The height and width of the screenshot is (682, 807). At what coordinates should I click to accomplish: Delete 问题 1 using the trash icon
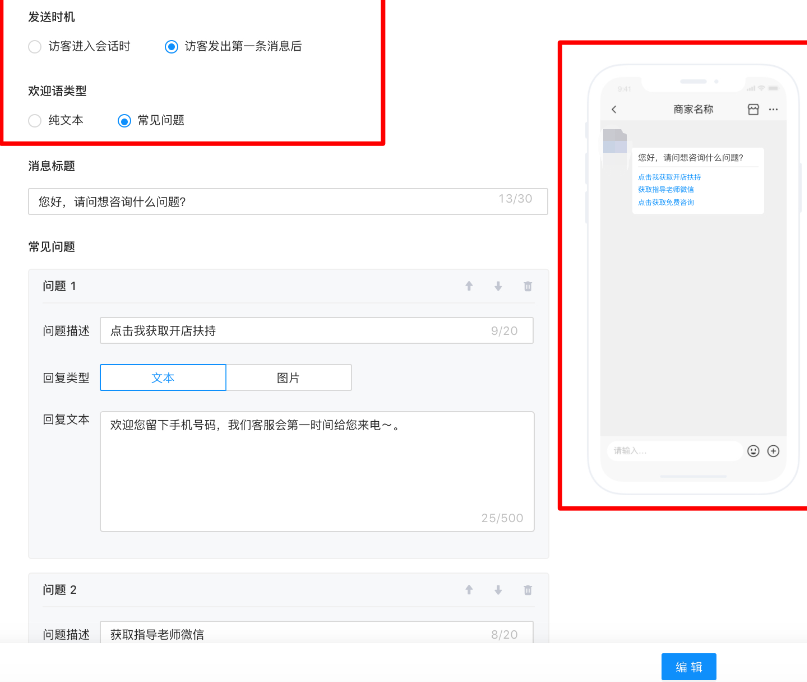click(x=527, y=286)
